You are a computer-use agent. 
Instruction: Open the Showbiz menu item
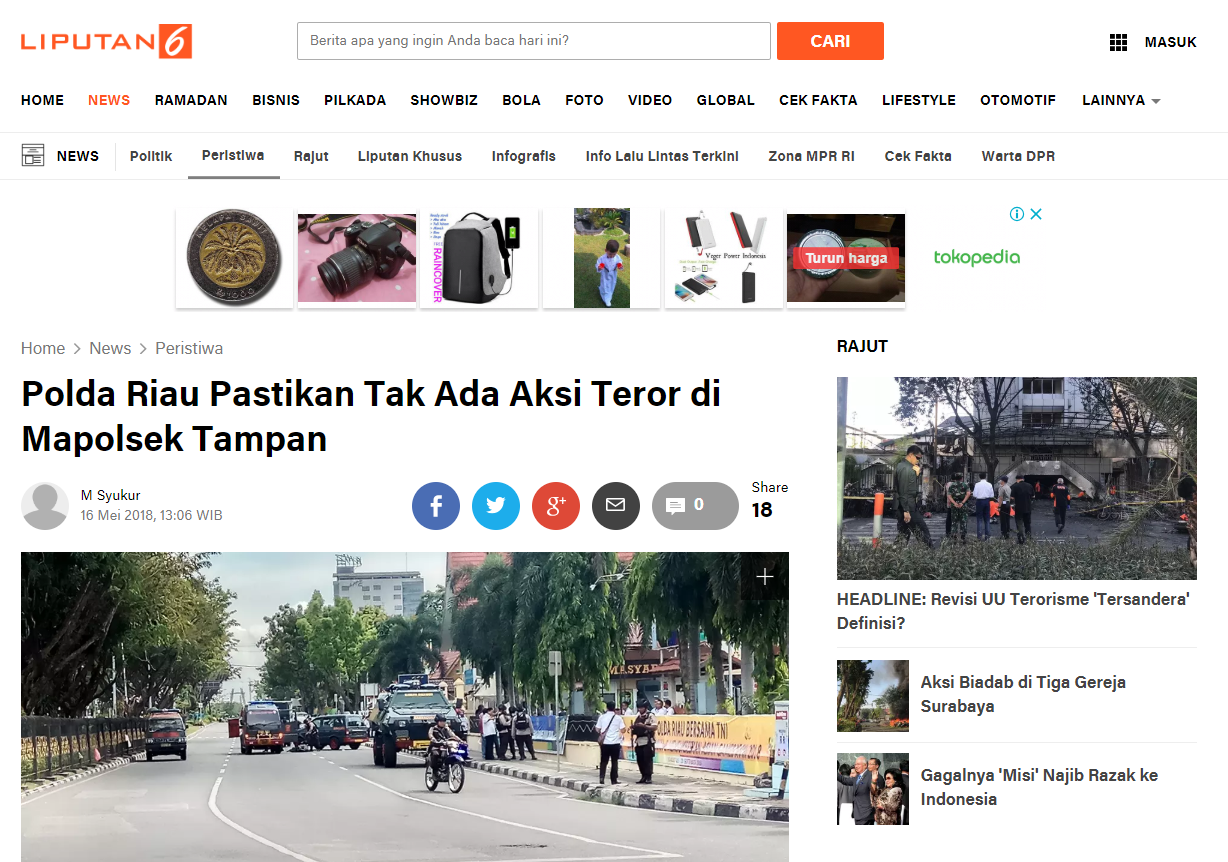coord(444,100)
